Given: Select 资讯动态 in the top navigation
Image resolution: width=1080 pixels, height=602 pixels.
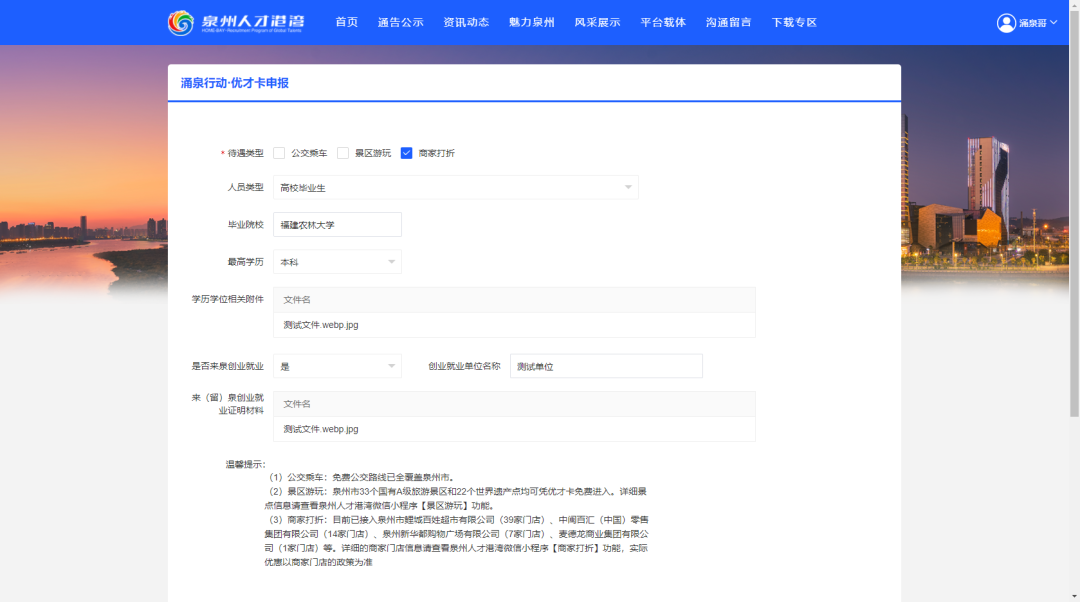Looking at the screenshot, I should [x=466, y=22].
